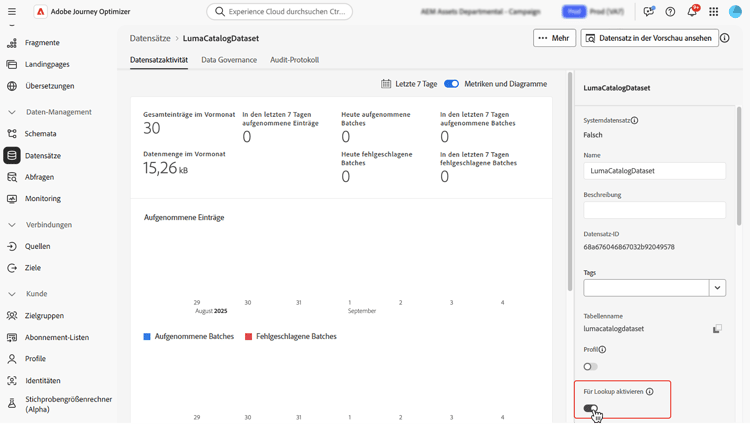Toggle the Für Lookup aktivieren switch
750x424 pixels.
point(591,409)
